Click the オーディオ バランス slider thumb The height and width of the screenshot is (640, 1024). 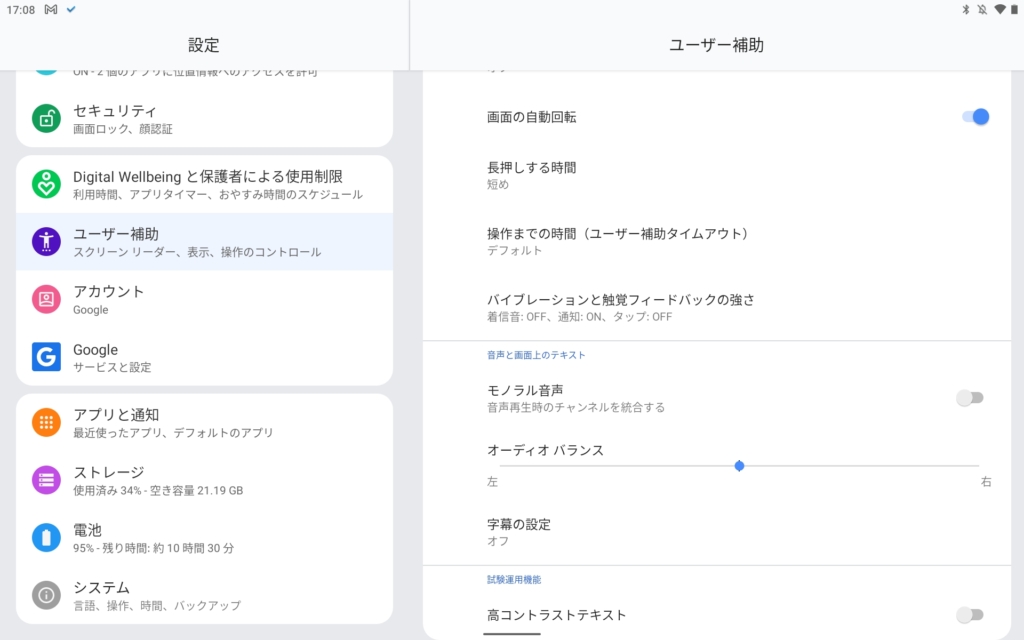[739, 466]
